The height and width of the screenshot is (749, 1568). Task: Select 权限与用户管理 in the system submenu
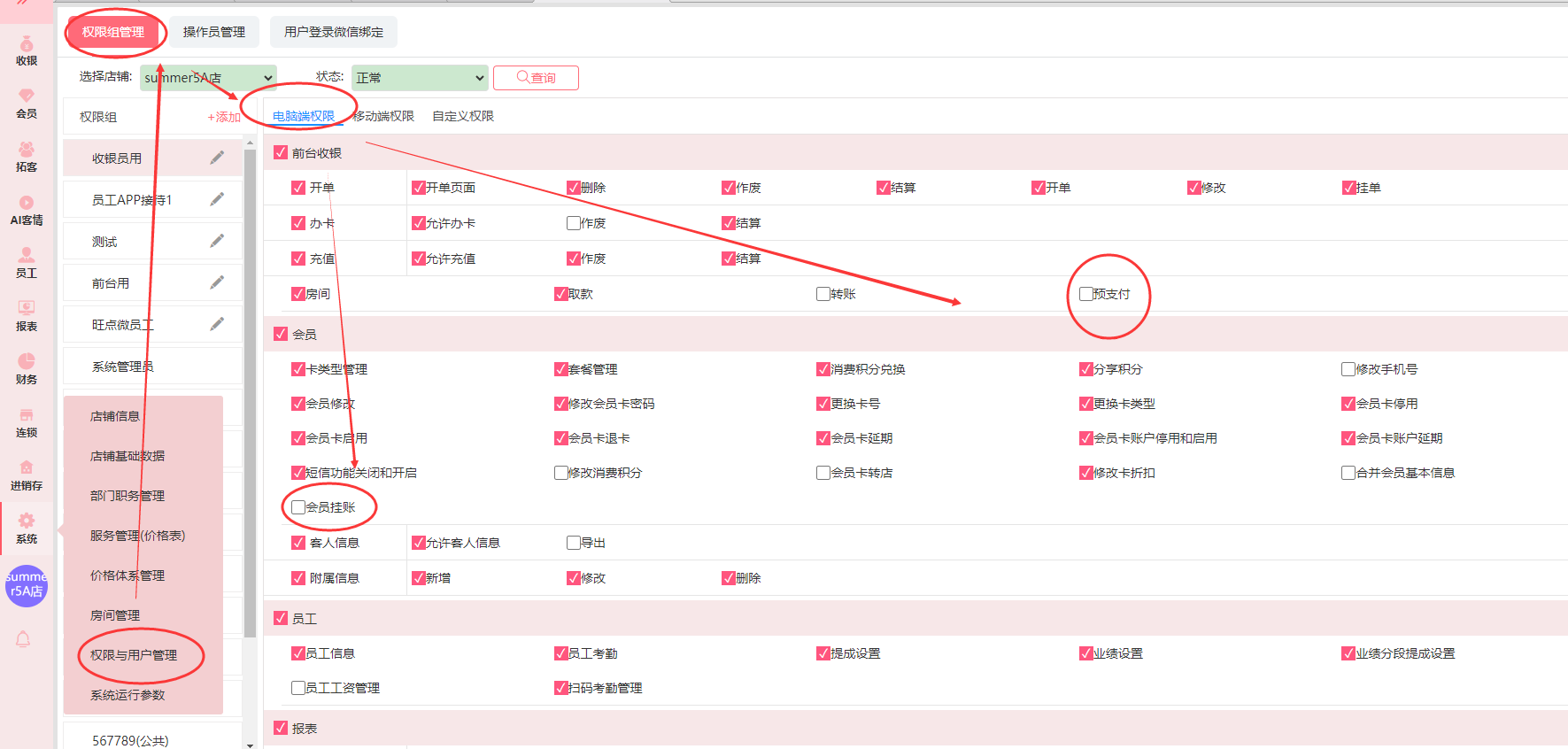(x=134, y=655)
